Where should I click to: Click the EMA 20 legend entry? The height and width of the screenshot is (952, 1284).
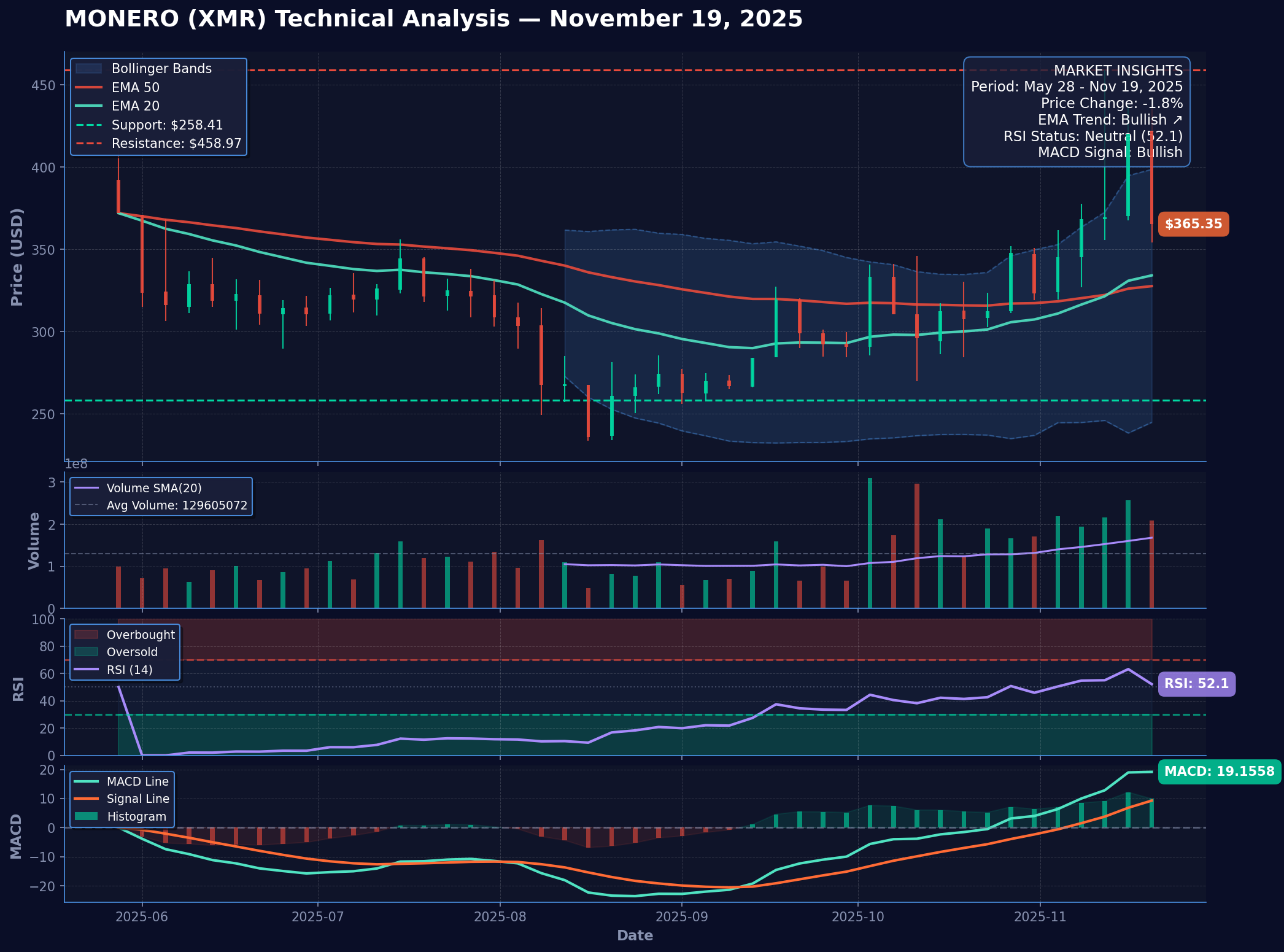(135, 106)
